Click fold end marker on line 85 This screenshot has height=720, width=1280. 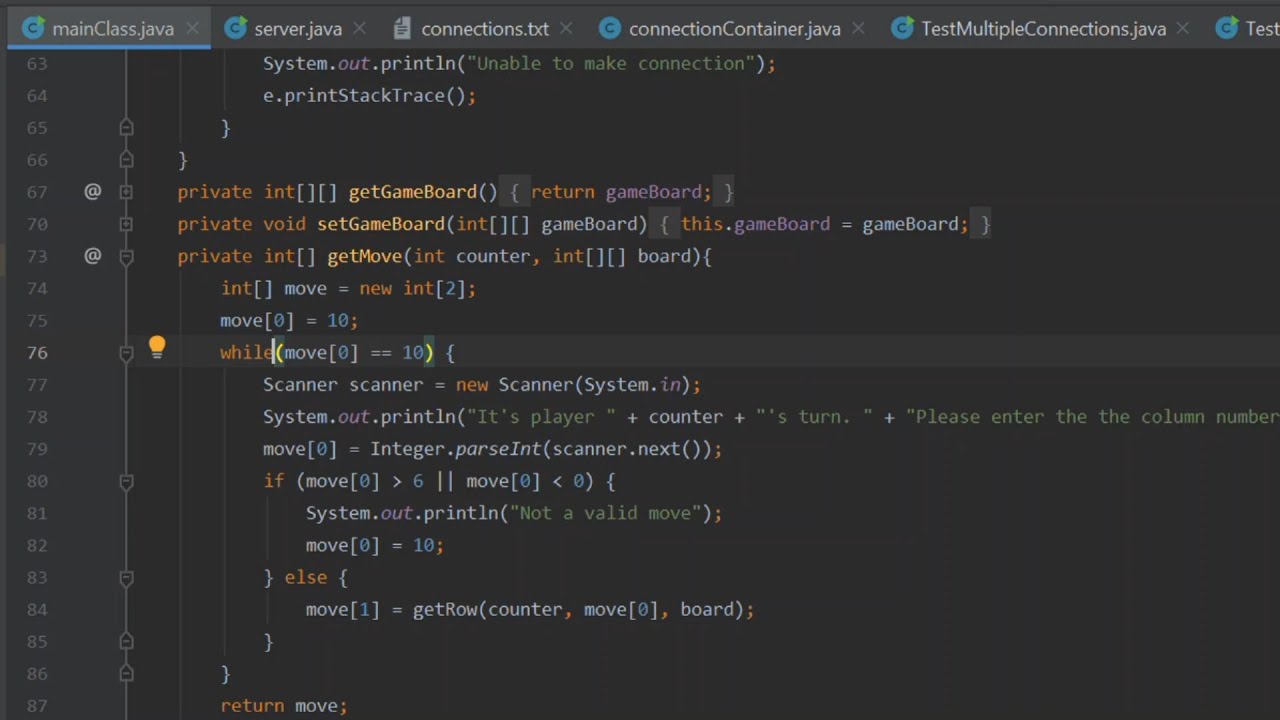click(126, 641)
